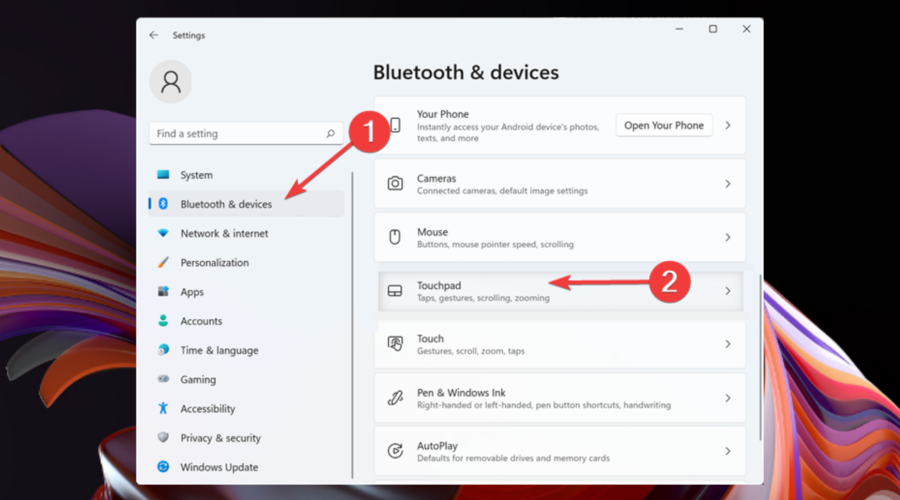This screenshot has width=900, height=500.
Task: Select System in the sidebar
Action: click(246, 175)
